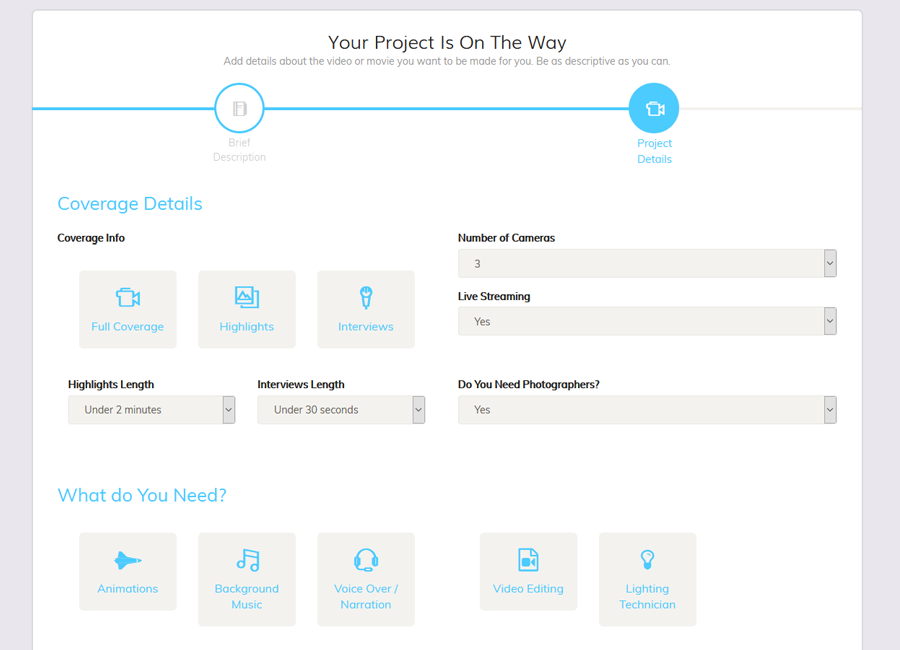Viewport: 900px width, 650px height.
Task: Click the Coverage Details heading
Action: pyautogui.click(x=130, y=204)
